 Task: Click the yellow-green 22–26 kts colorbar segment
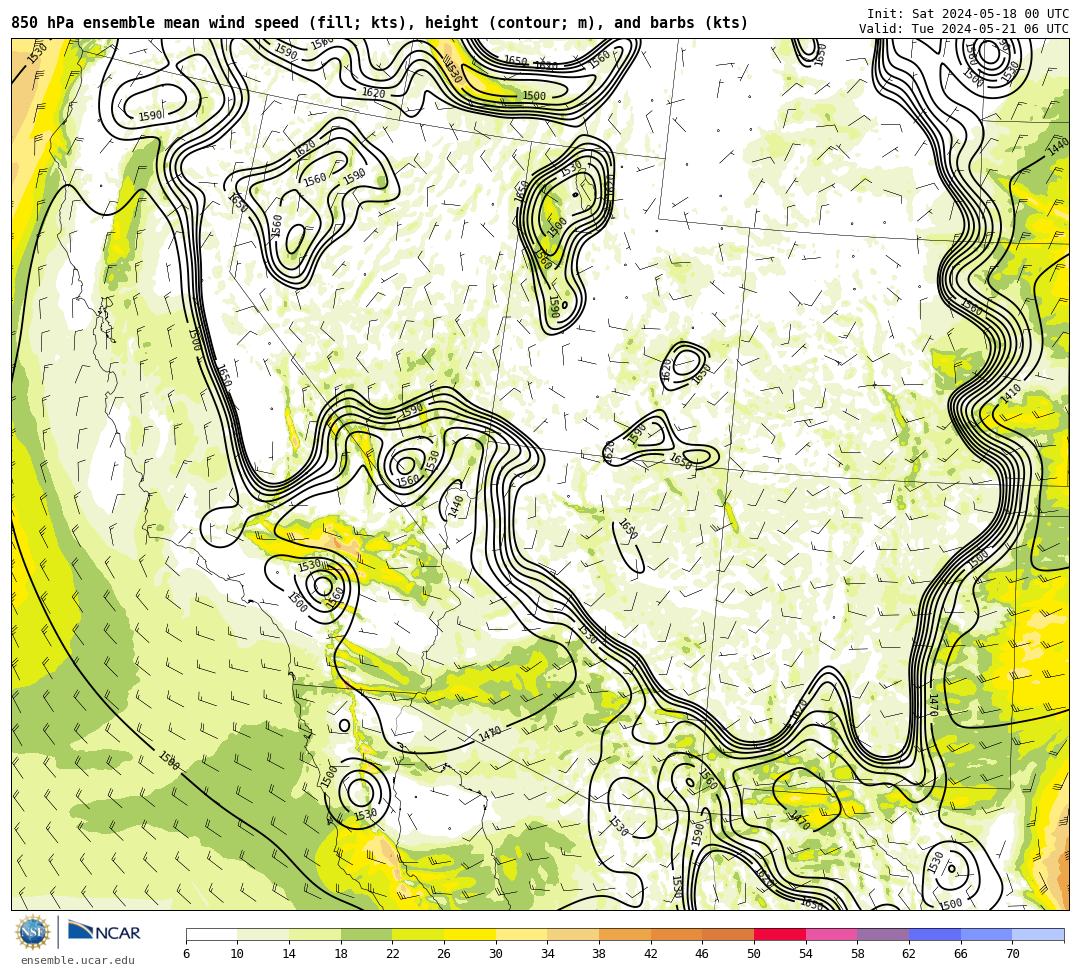418,934
